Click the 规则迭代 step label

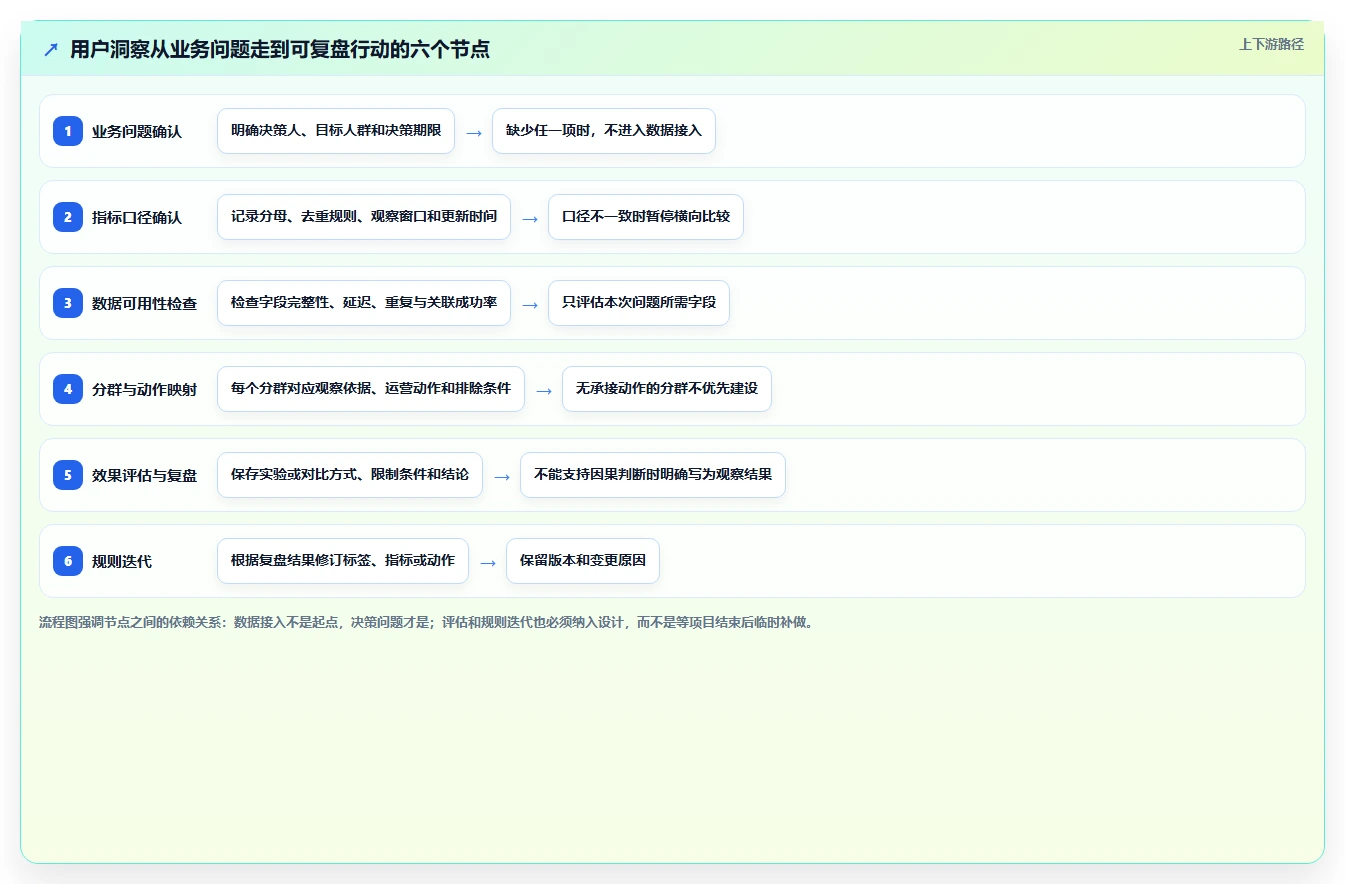click(x=122, y=561)
